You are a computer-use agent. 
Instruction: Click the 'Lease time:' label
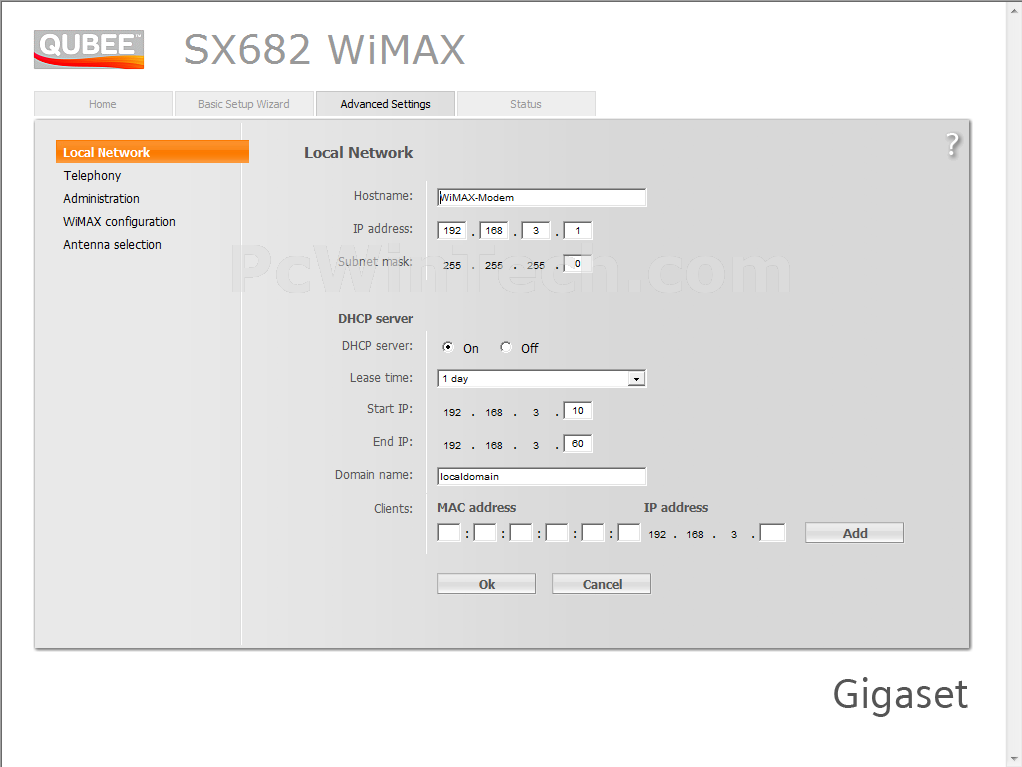point(381,378)
